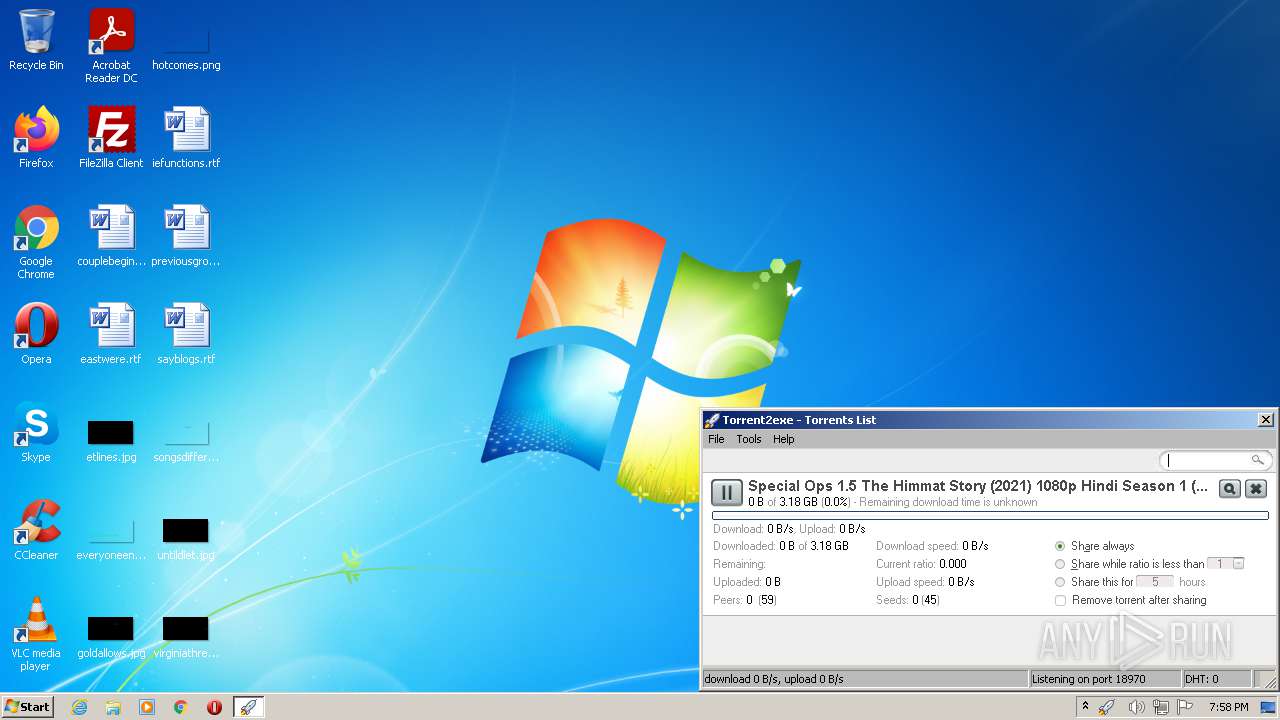
Task: Click the 'Current ratio: 0.000' value
Action: coord(921,564)
